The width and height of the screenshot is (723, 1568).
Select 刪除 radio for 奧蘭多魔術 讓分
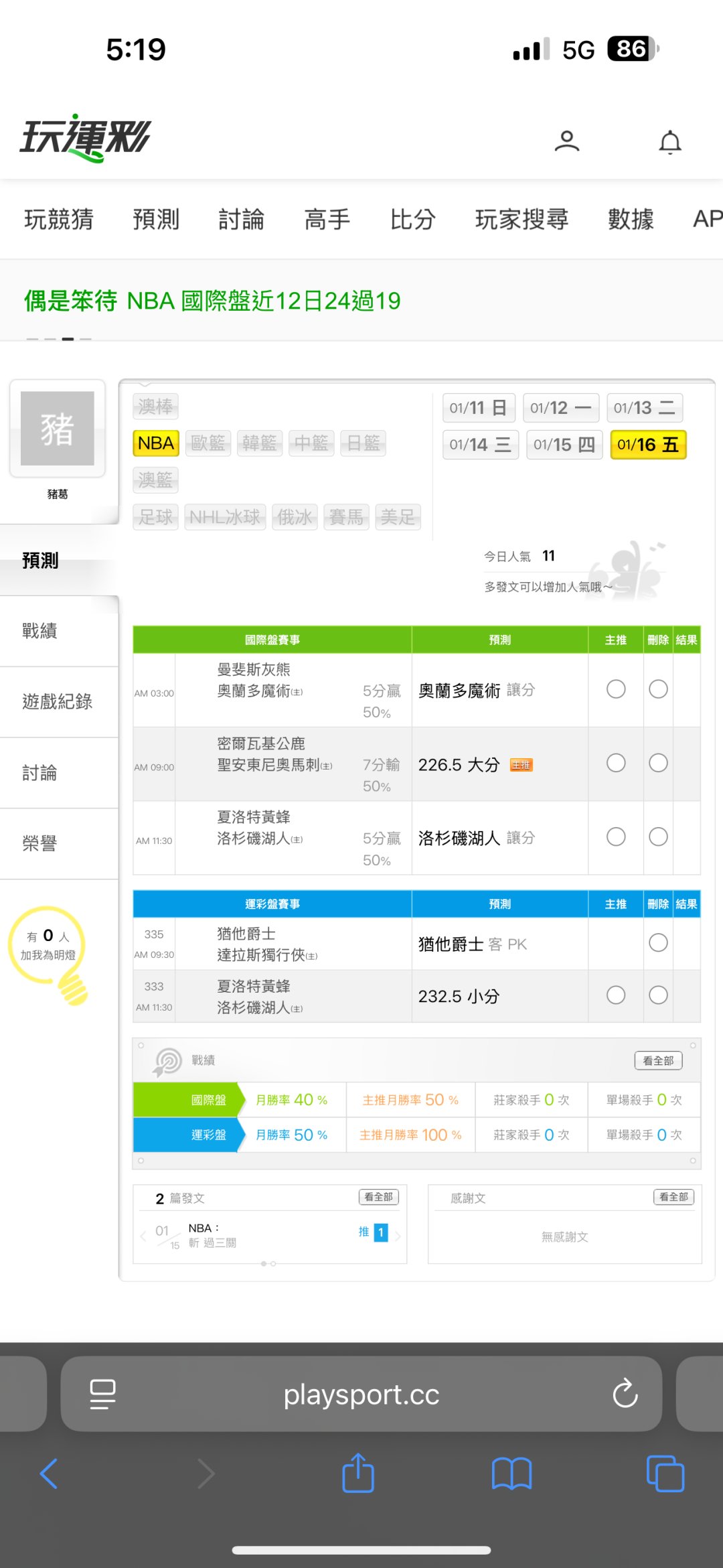tap(658, 689)
